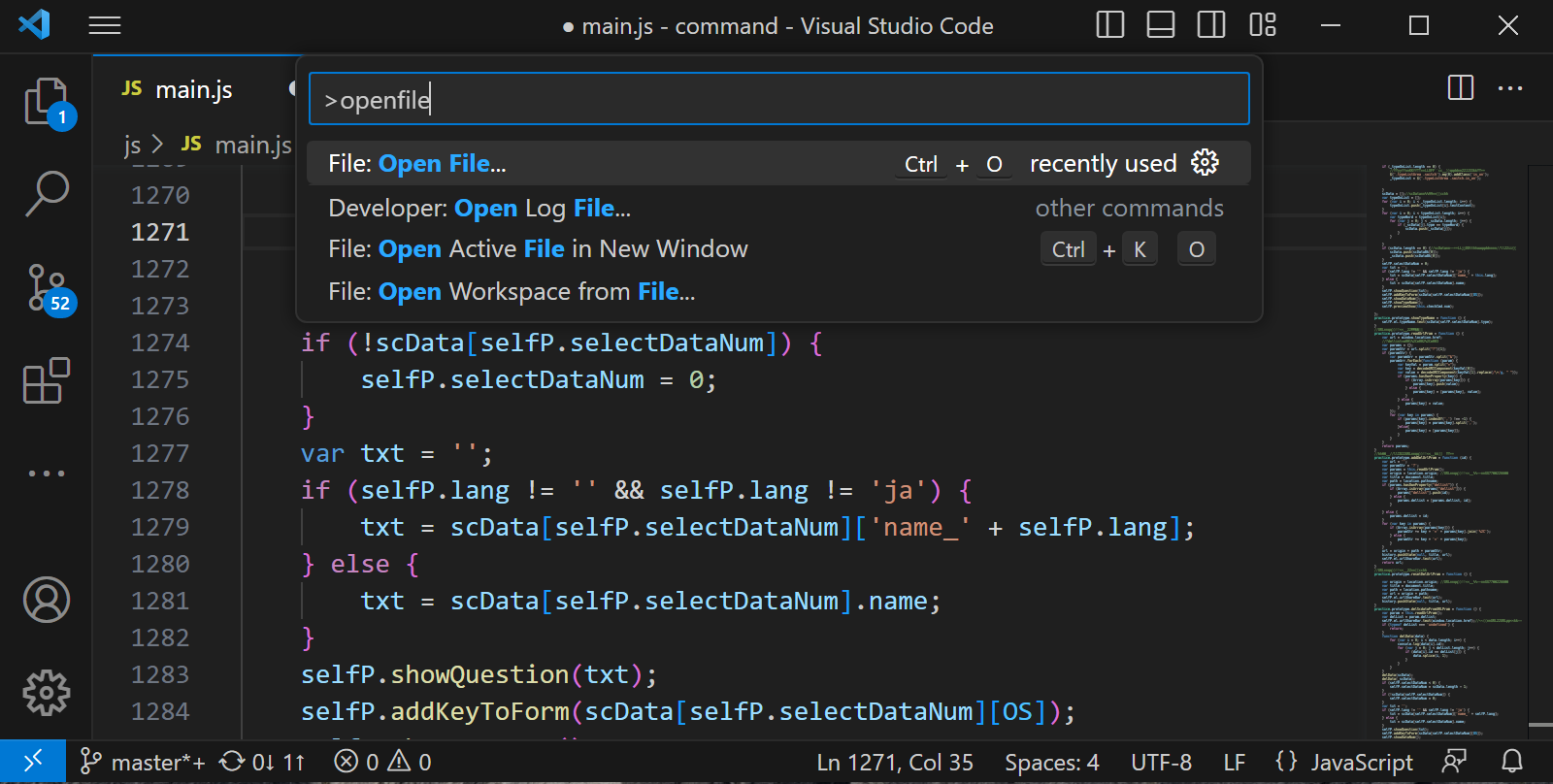Show additional views ellipsis in activity bar
The height and width of the screenshot is (784, 1553).
tap(46, 474)
